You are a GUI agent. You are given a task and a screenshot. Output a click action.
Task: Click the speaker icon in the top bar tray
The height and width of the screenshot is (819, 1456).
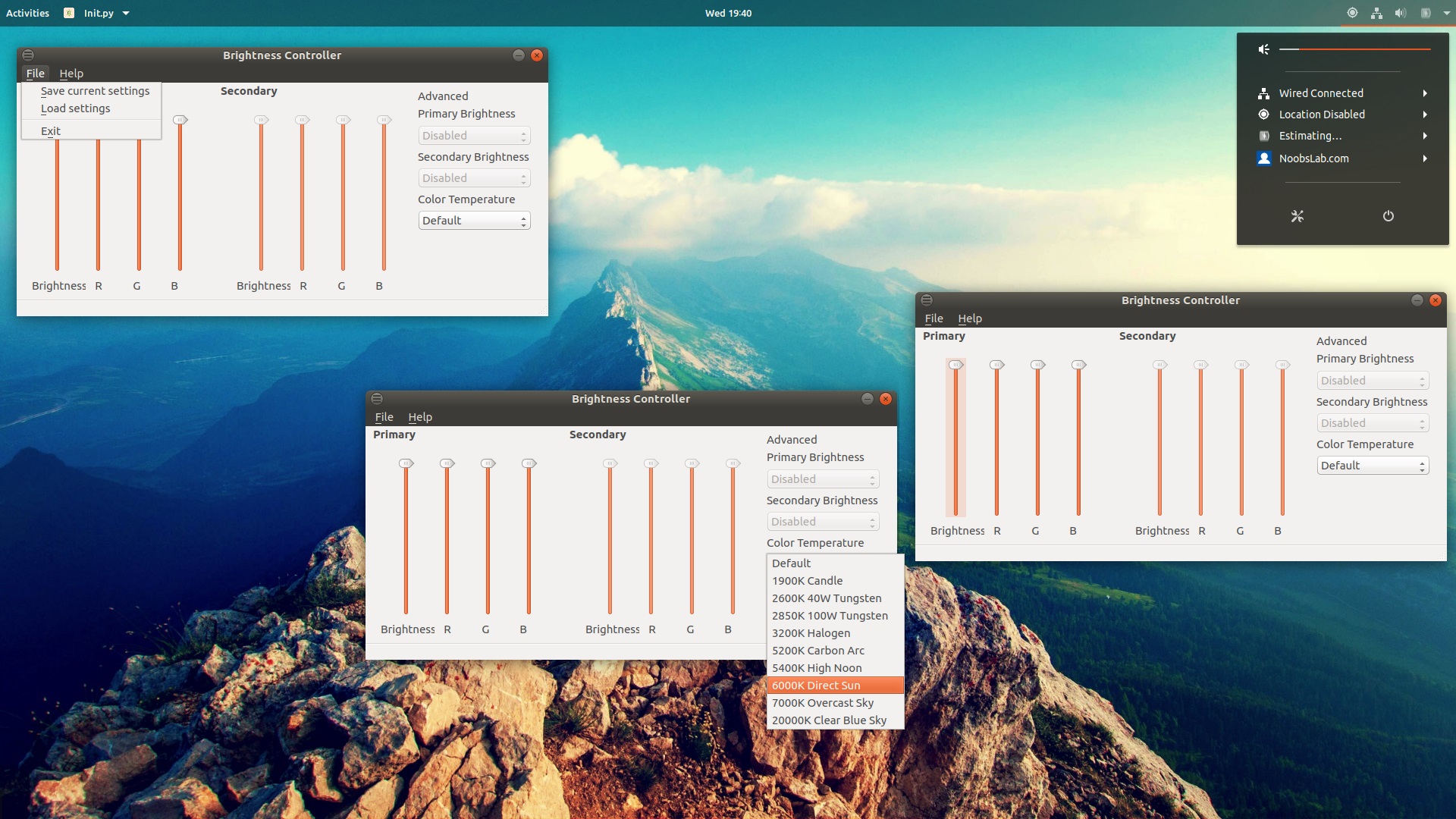coord(1400,13)
